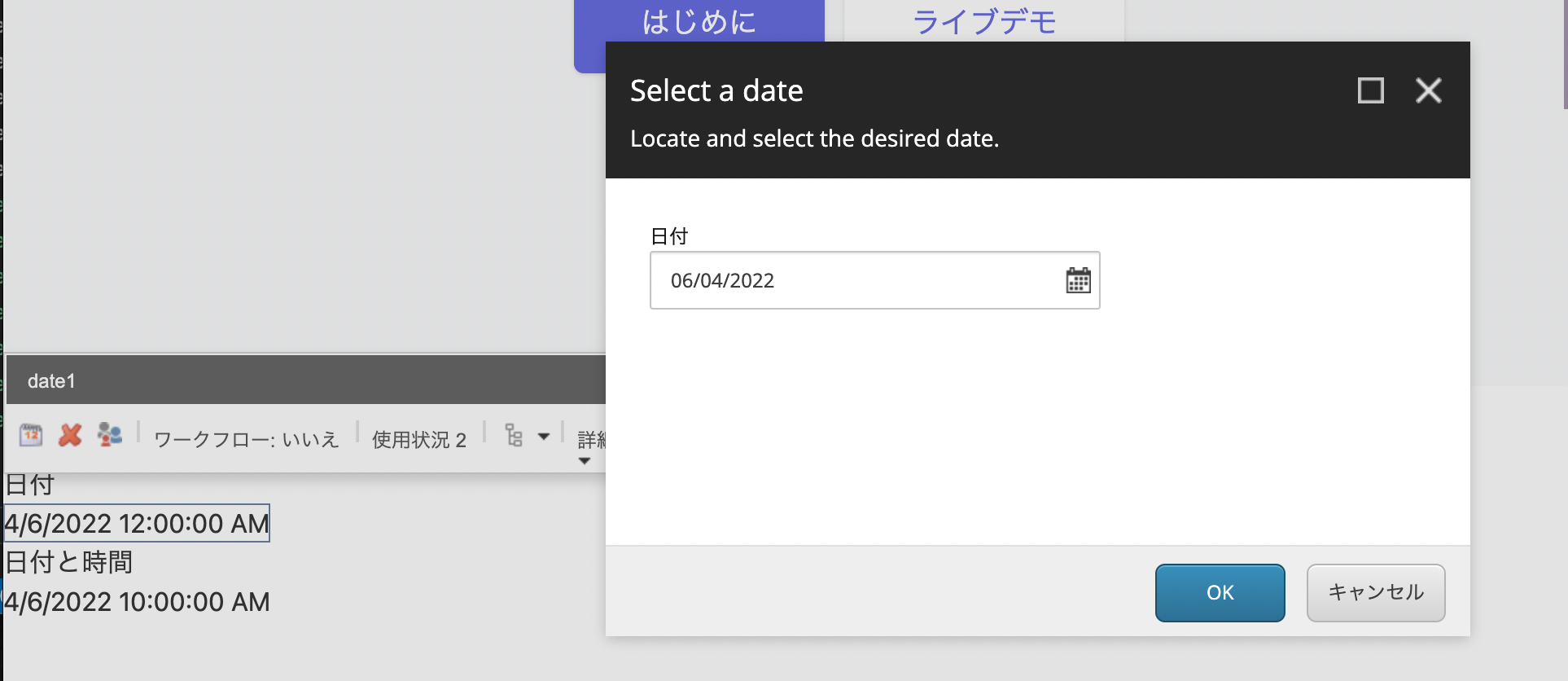
Task: Click the 日付と時間 label
Action: [x=68, y=562]
